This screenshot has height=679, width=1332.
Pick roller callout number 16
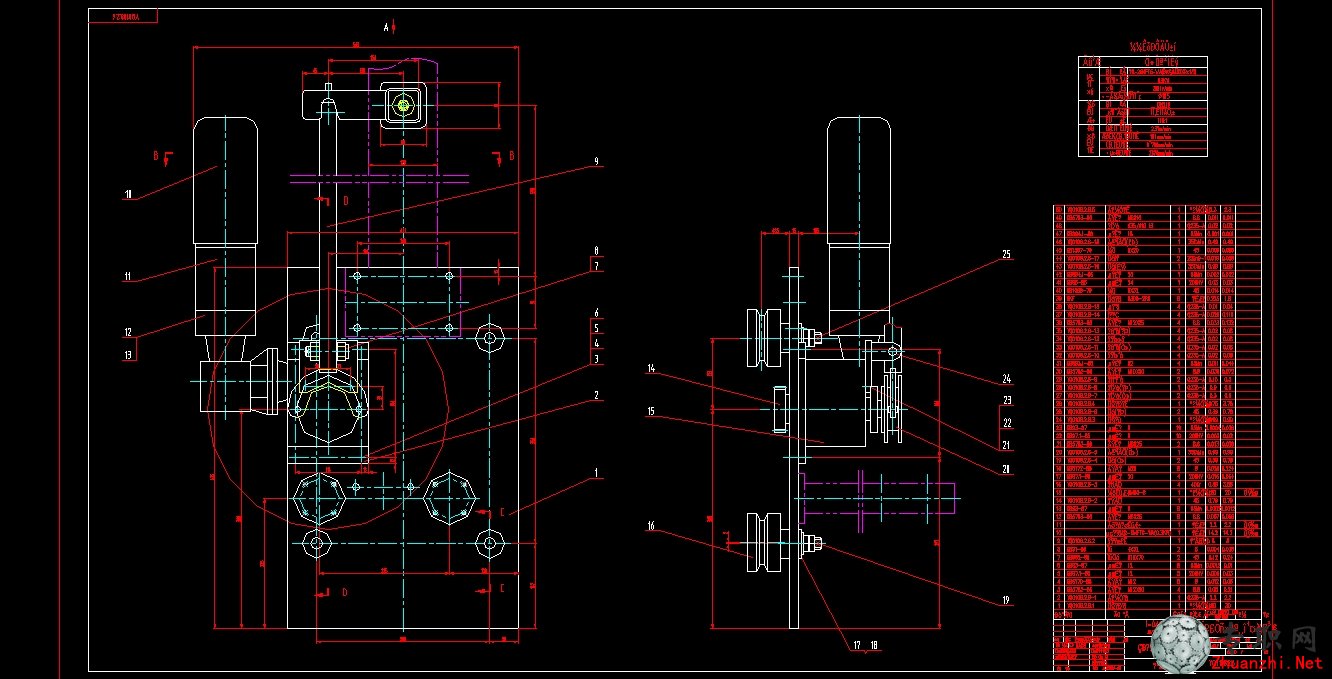(x=650, y=525)
